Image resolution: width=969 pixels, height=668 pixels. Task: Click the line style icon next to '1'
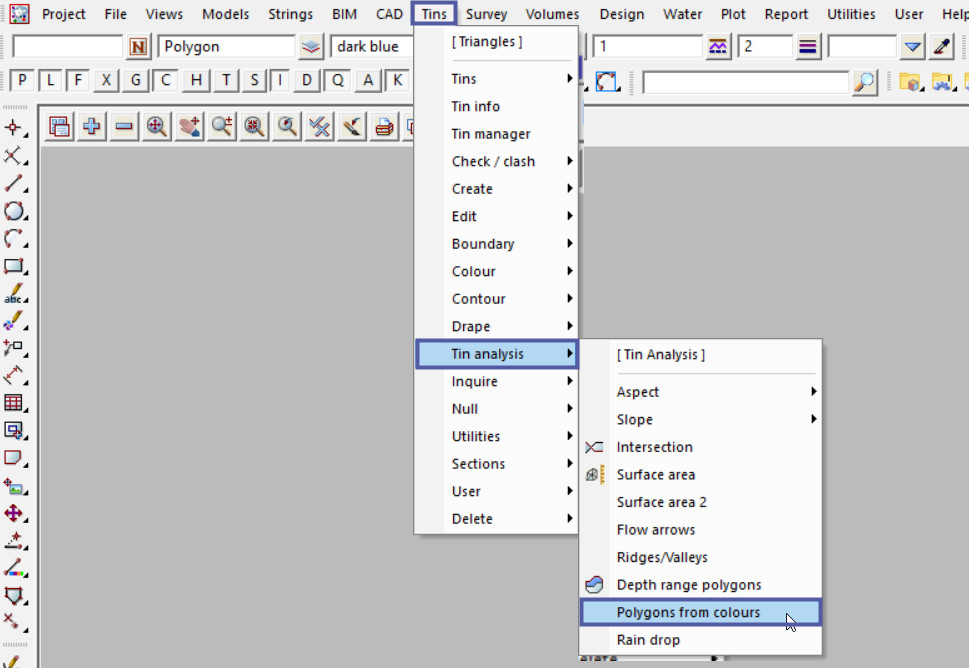click(717, 47)
